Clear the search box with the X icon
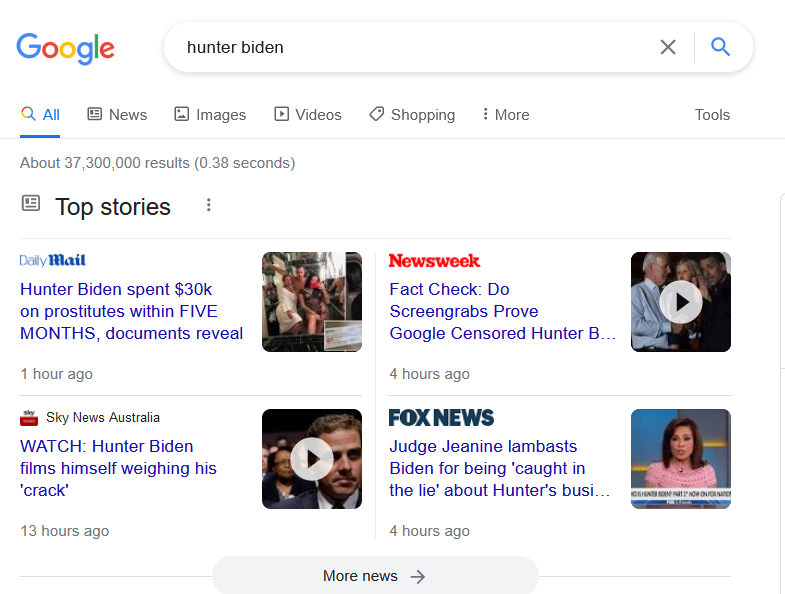The width and height of the screenshot is (785, 594). [x=668, y=47]
